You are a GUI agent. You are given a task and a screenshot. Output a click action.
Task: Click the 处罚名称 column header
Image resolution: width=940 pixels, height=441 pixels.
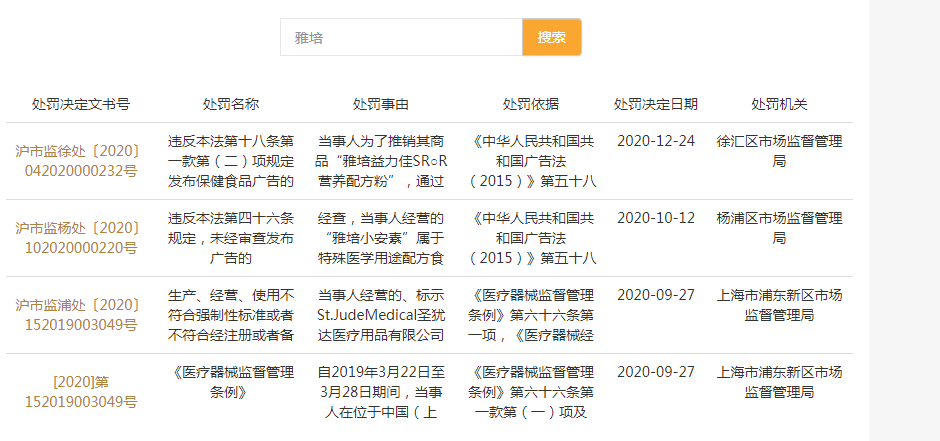click(231, 104)
